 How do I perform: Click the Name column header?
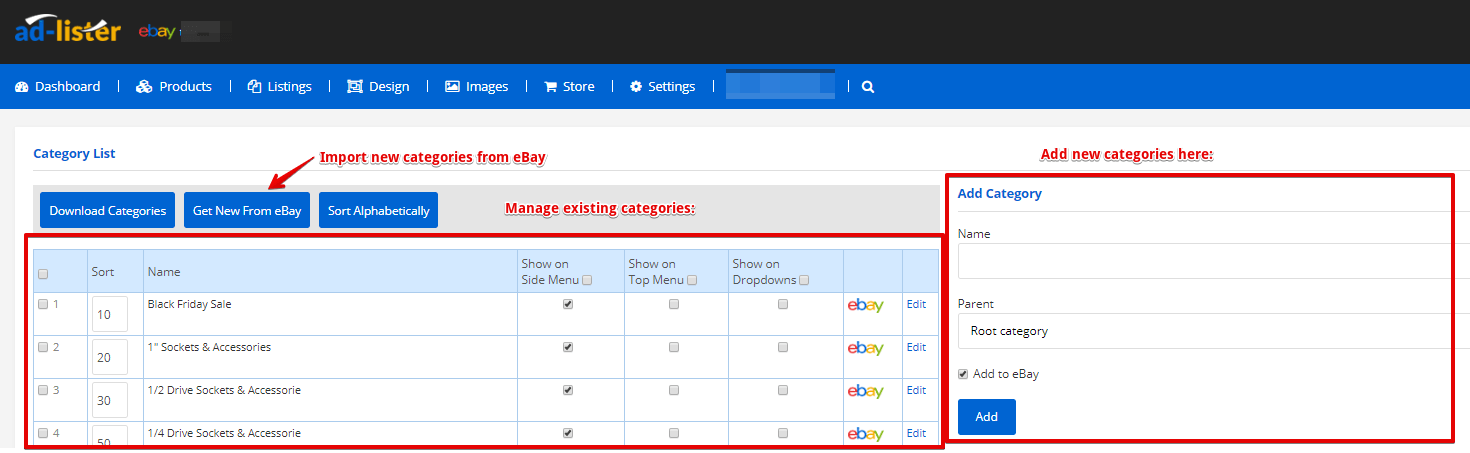(x=164, y=272)
